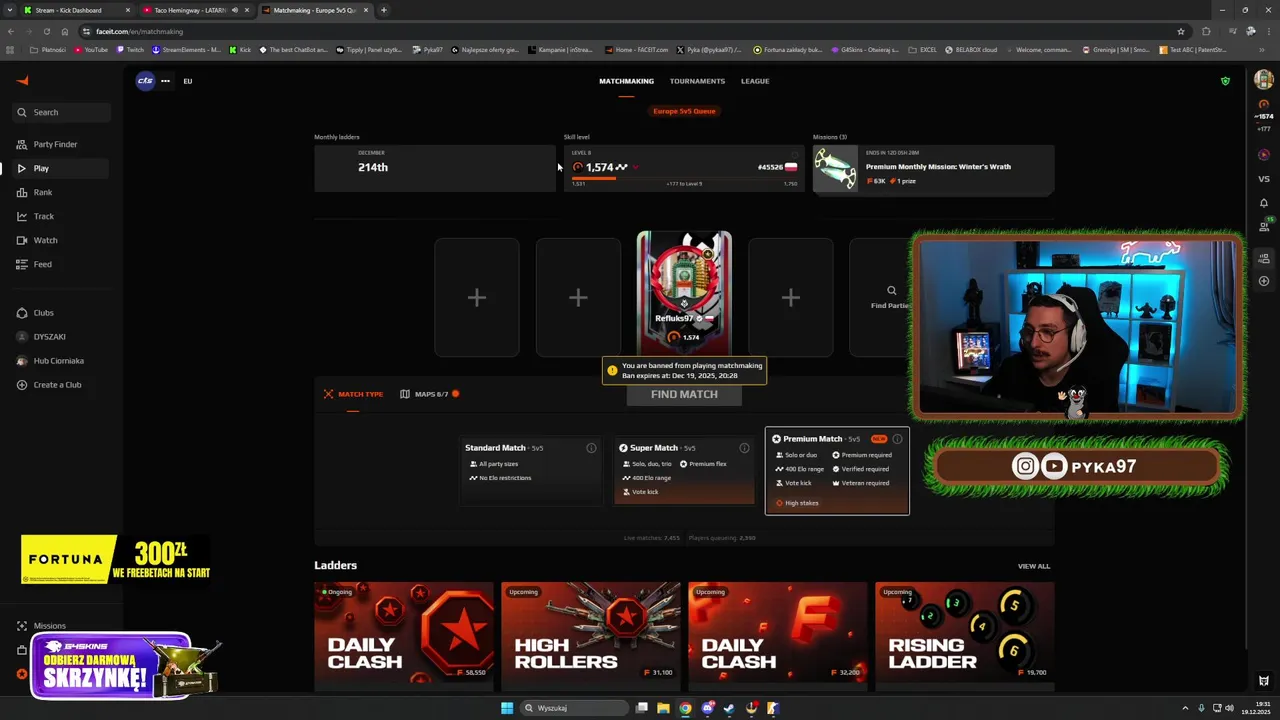
Task: Click the party panel icon in right bar
Action: (1264, 257)
